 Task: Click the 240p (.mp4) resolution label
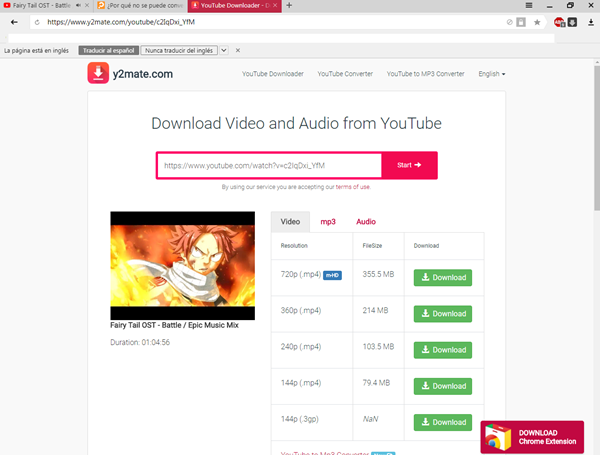(x=301, y=347)
